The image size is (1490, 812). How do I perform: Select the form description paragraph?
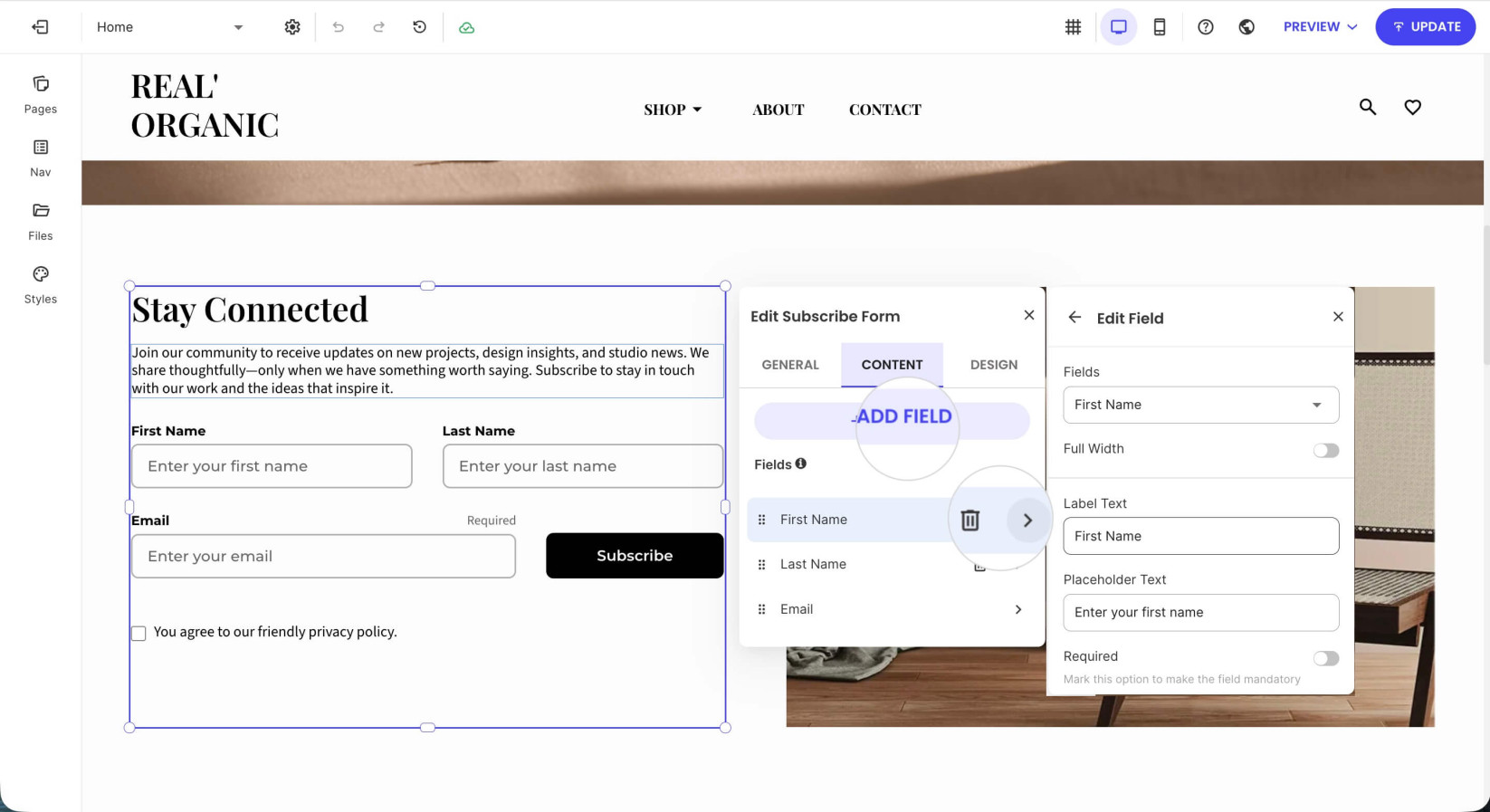pyautogui.click(x=427, y=370)
